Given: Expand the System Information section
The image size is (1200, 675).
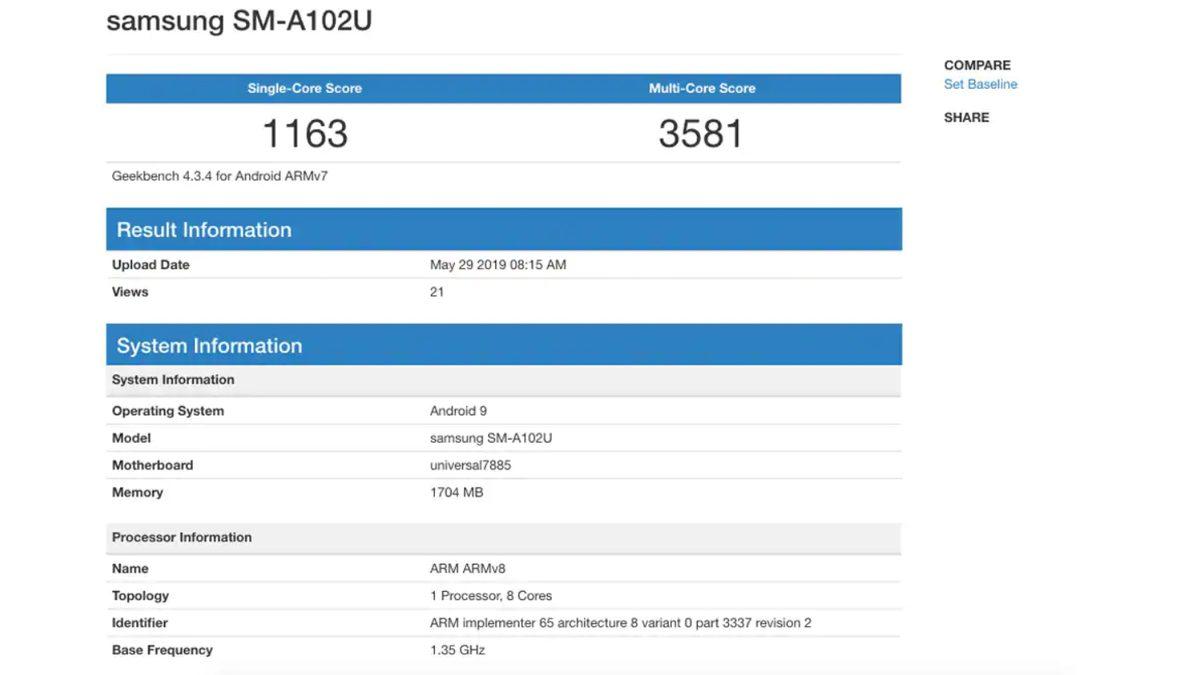Looking at the screenshot, I should pyautogui.click(x=210, y=345).
